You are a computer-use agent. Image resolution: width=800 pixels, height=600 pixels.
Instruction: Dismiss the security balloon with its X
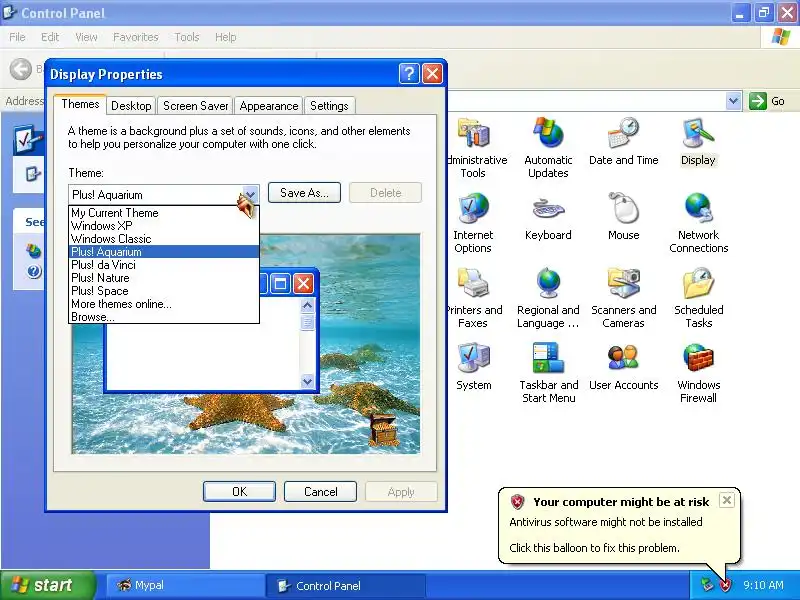pyautogui.click(x=727, y=500)
